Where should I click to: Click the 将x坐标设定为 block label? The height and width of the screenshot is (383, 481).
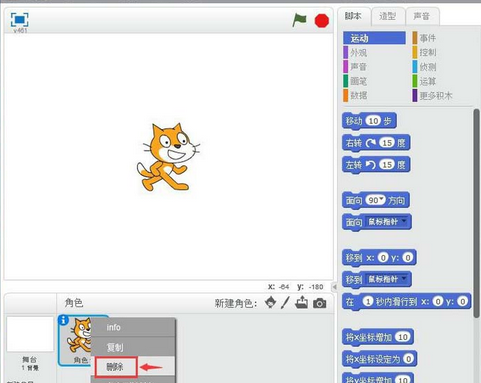click(373, 359)
